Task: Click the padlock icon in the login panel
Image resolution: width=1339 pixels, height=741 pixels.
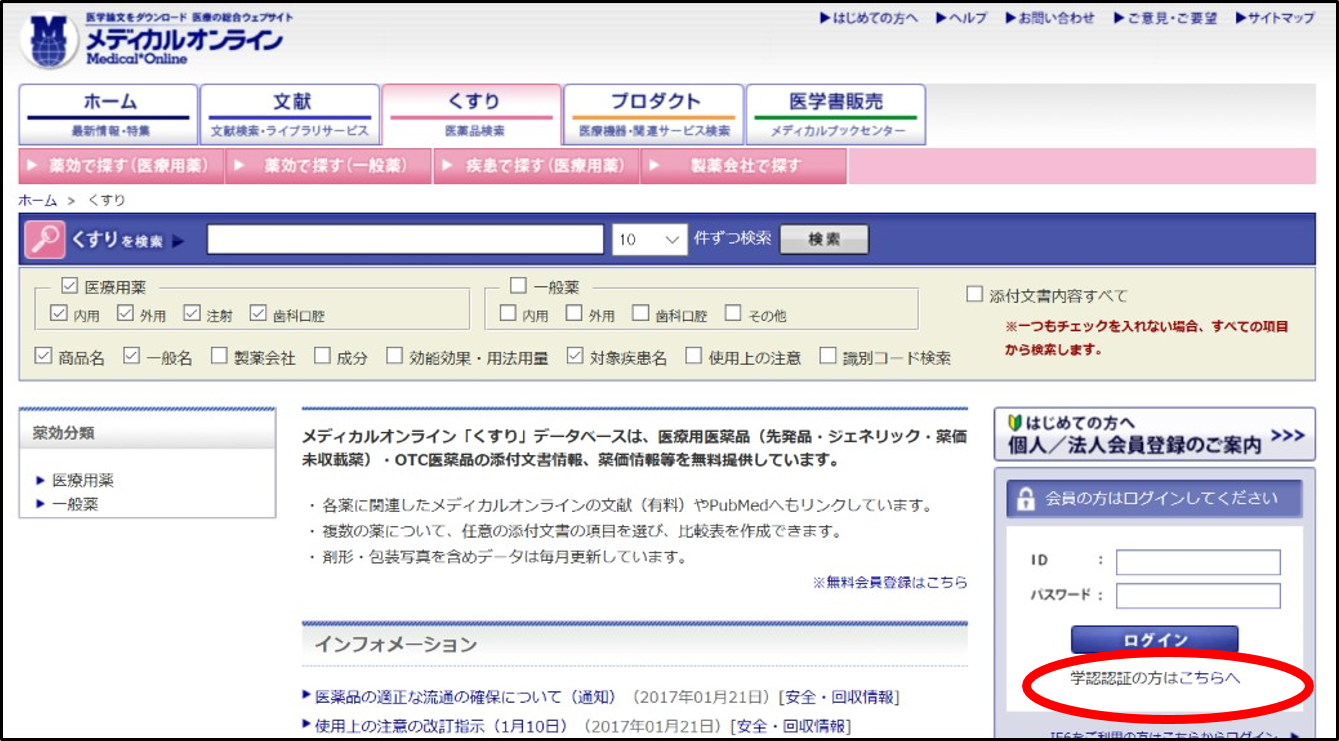Action: click(1024, 498)
